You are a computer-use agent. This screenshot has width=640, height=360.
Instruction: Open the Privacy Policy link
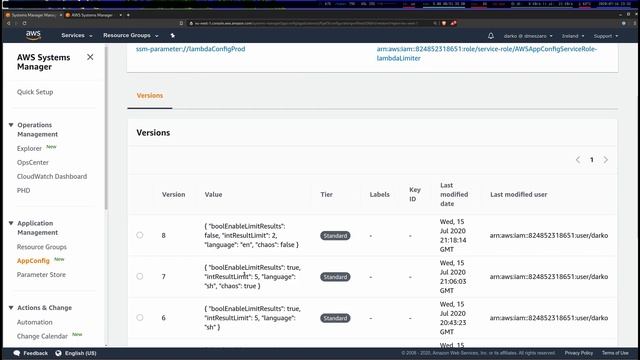[579, 353]
